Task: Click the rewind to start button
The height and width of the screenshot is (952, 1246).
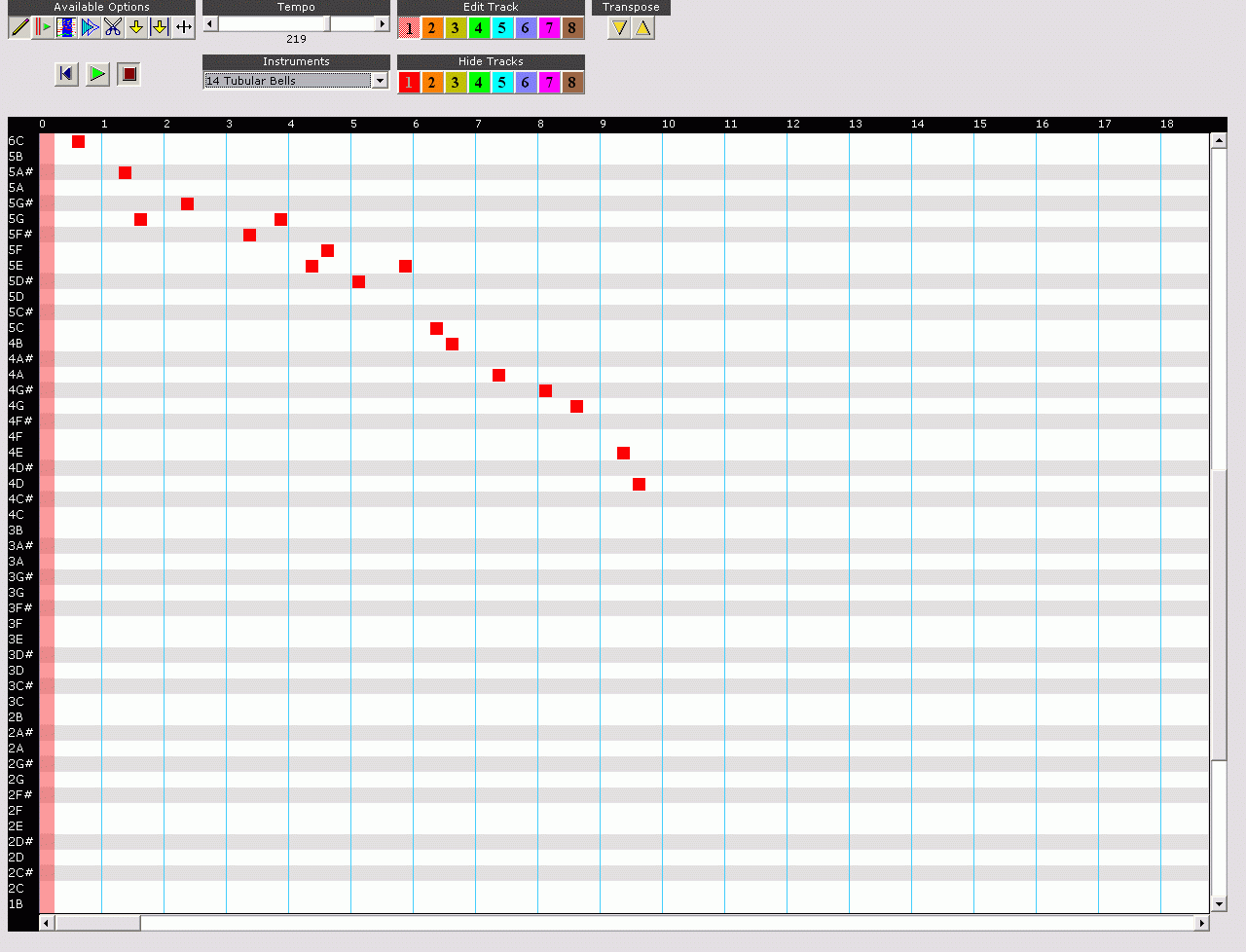Action: [66, 74]
